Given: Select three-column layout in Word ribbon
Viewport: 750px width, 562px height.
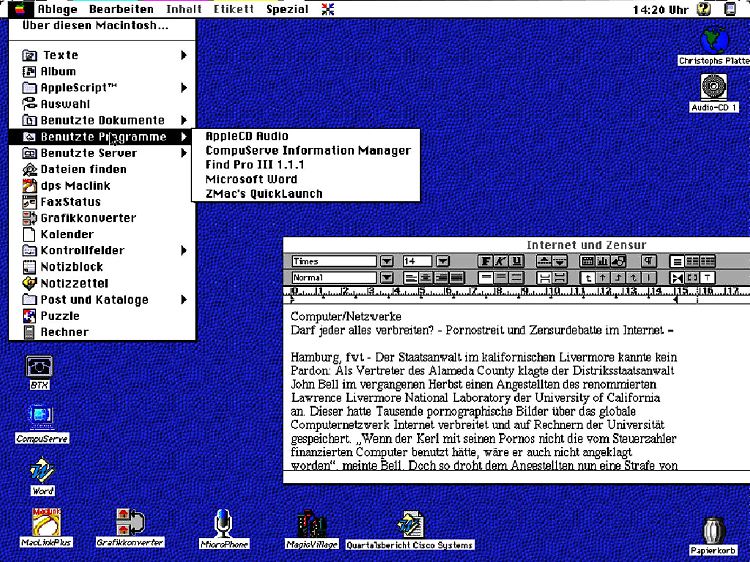Looking at the screenshot, I should tap(707, 261).
